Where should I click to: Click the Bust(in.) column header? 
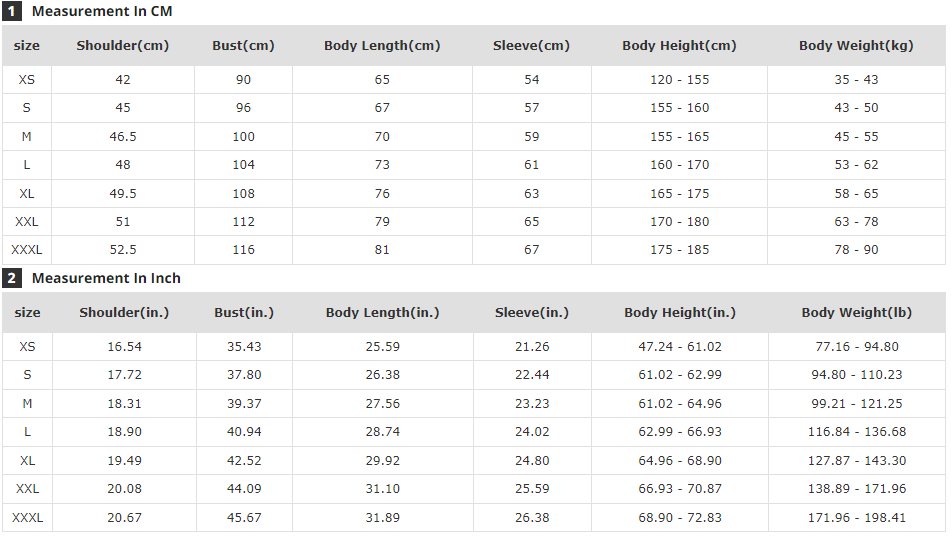[244, 312]
